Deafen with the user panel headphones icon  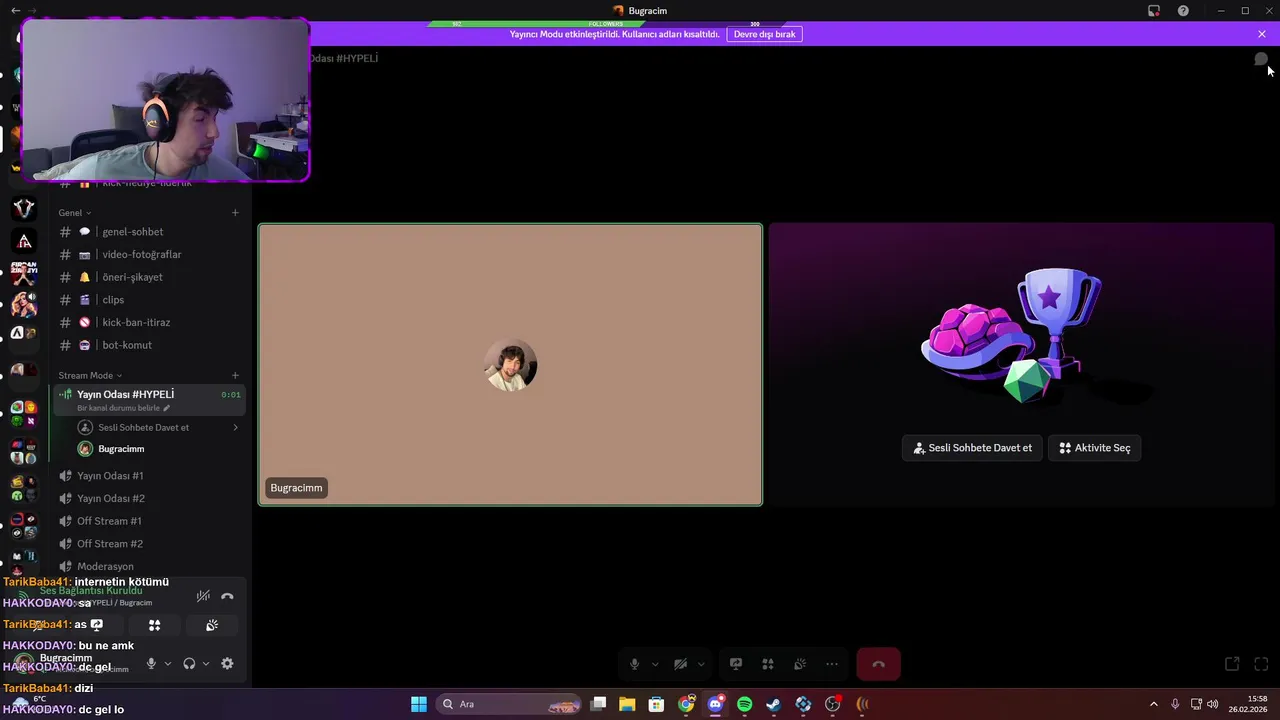[x=189, y=663]
